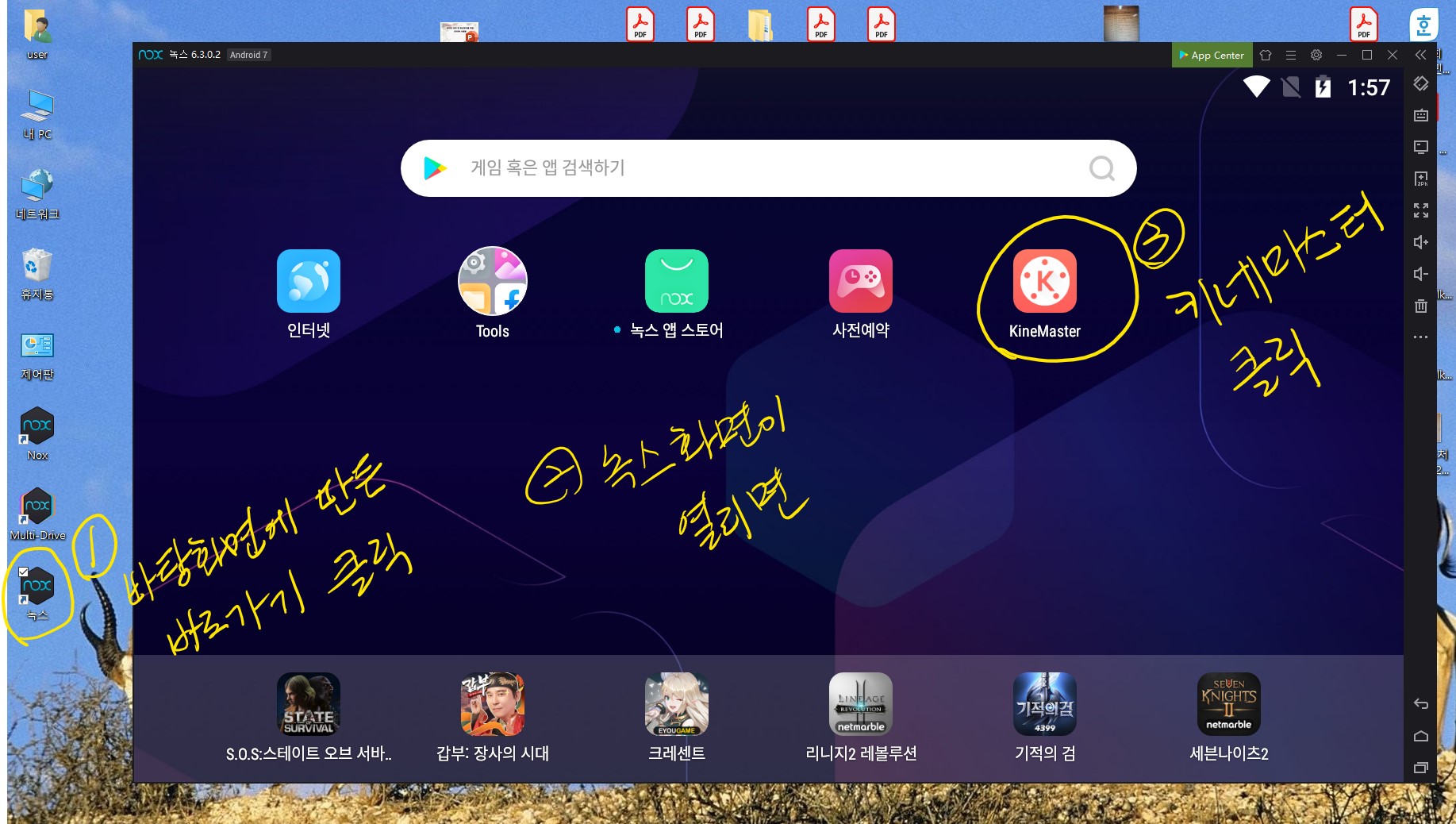
Task: Open the Nox hamburger menu
Action: click(1291, 55)
